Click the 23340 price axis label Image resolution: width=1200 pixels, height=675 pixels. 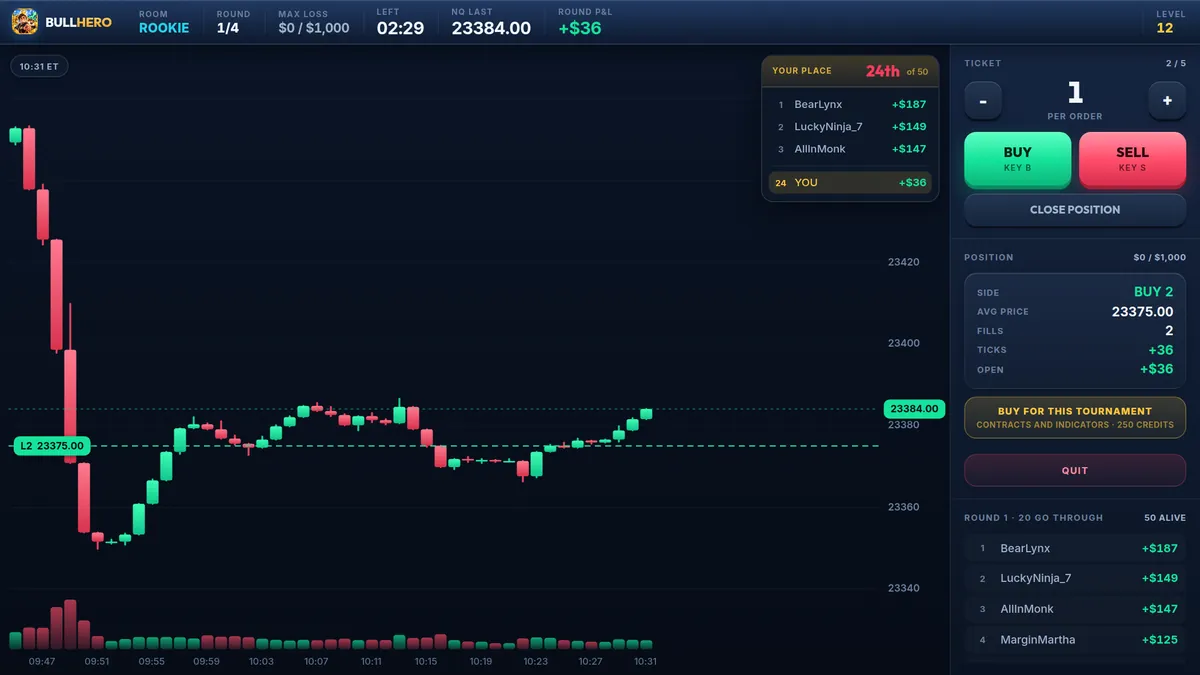pos(904,588)
